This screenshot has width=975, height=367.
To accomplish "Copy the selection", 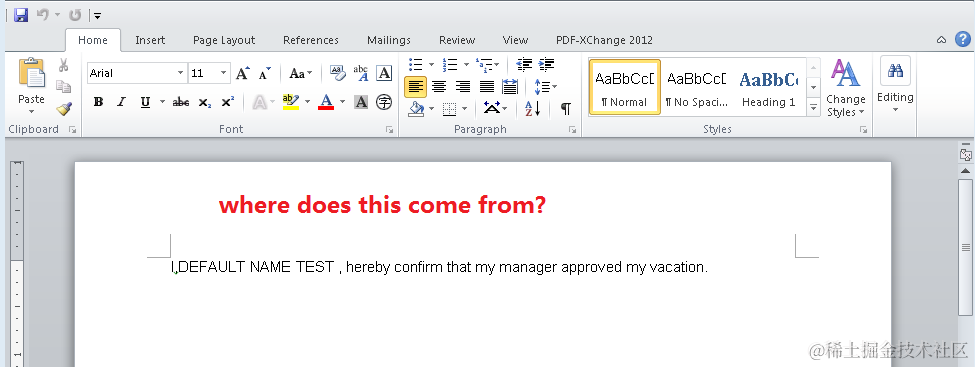I will 63,87.
